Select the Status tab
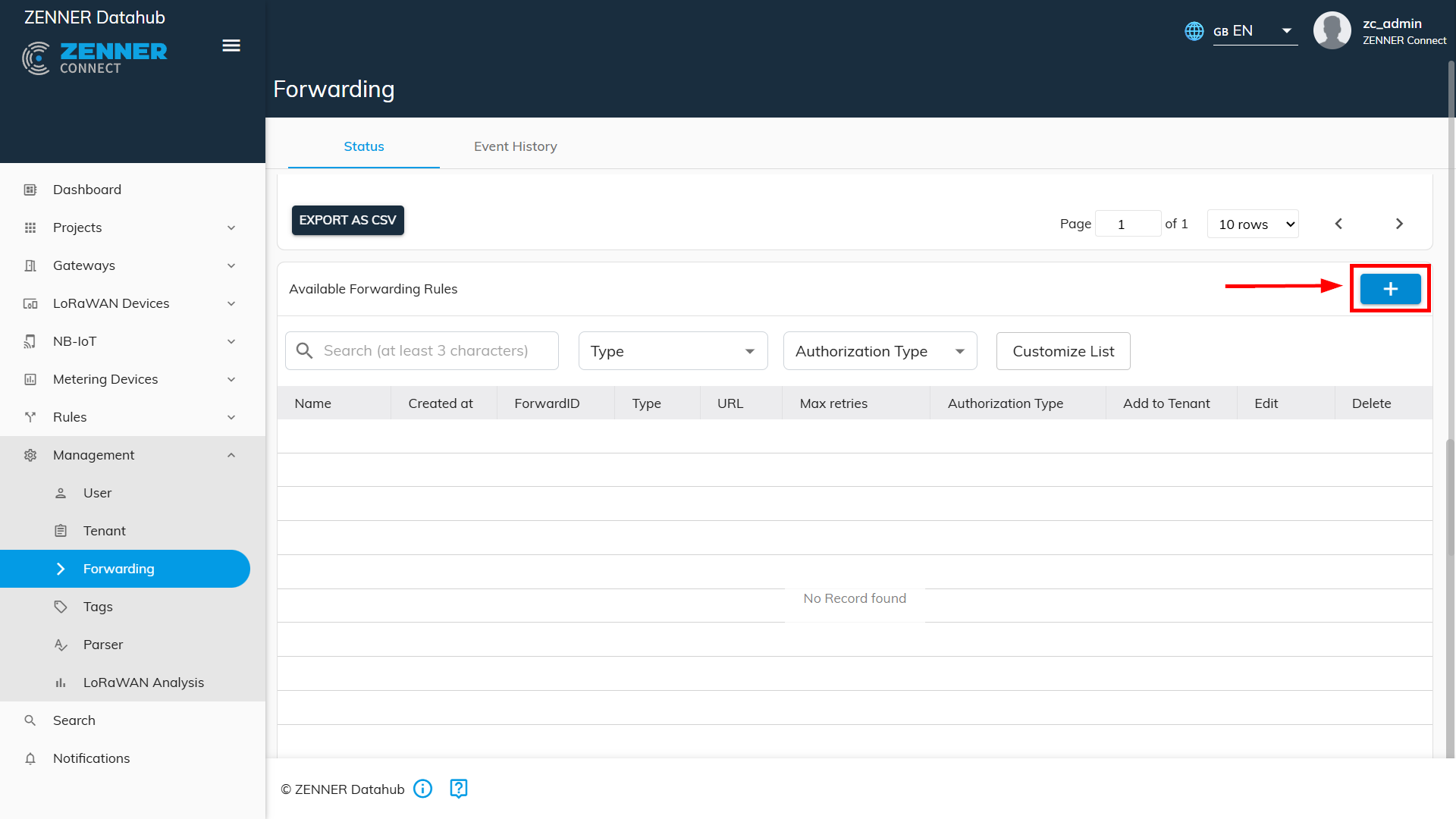The width and height of the screenshot is (1456, 819). coord(363,146)
